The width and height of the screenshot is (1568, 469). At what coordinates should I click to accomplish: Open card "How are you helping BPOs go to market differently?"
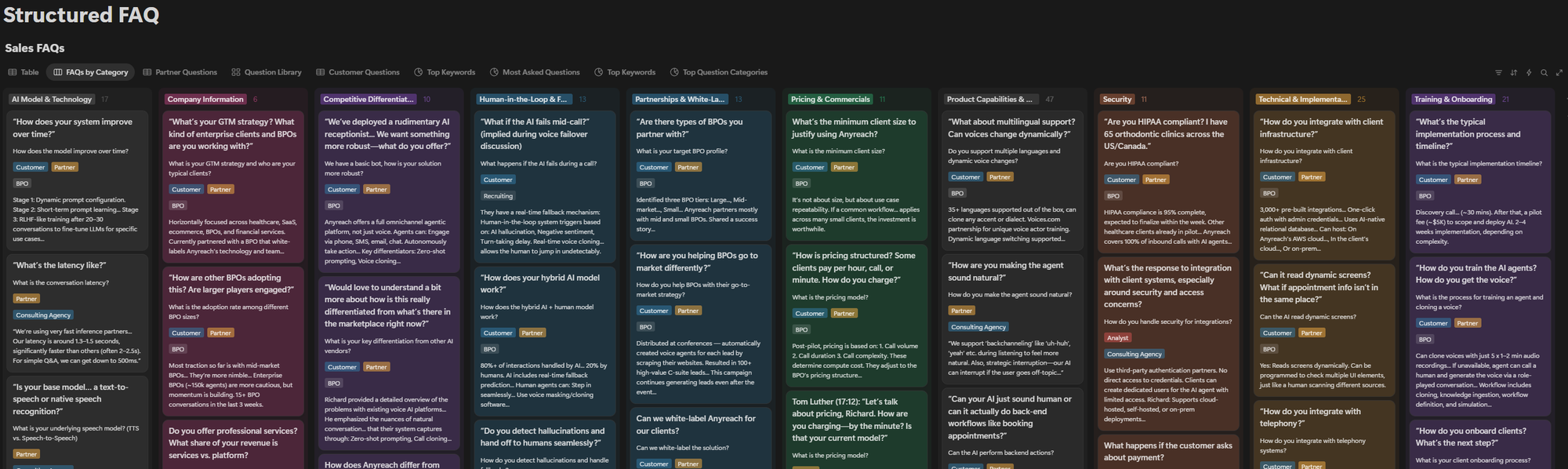pyautogui.click(x=702, y=324)
